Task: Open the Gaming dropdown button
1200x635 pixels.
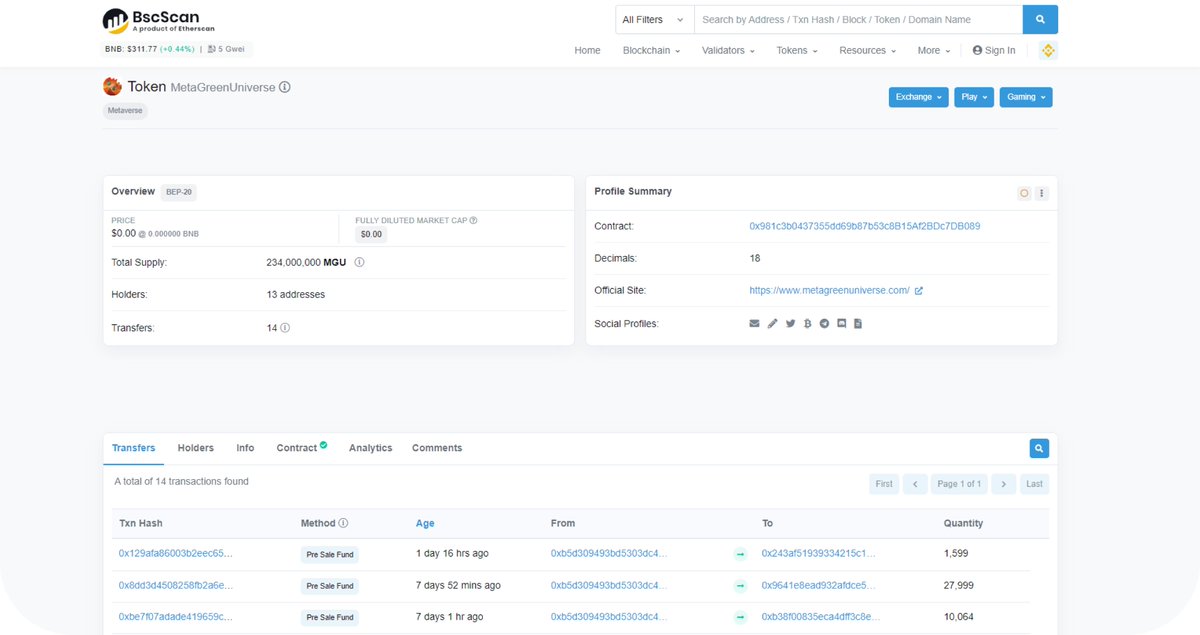Action: [1026, 97]
